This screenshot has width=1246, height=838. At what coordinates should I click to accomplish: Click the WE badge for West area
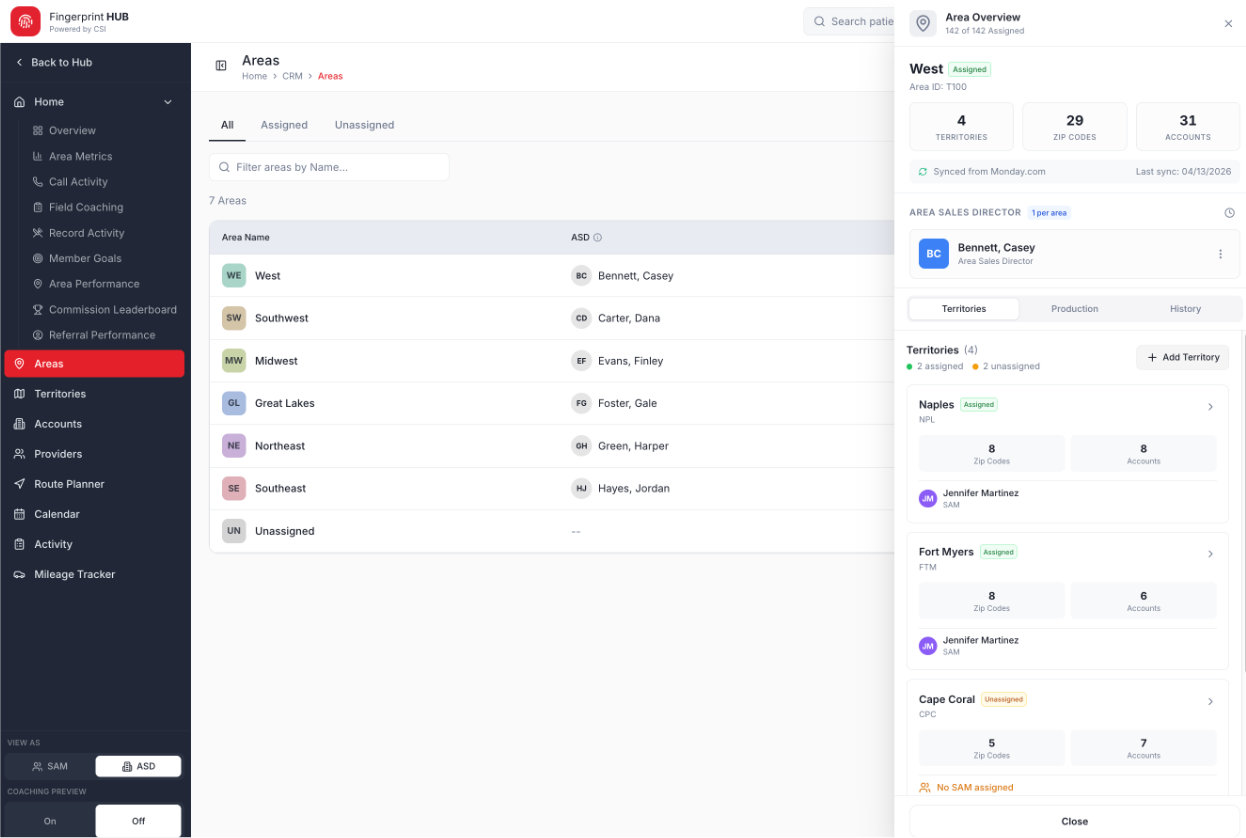pyautogui.click(x=234, y=276)
